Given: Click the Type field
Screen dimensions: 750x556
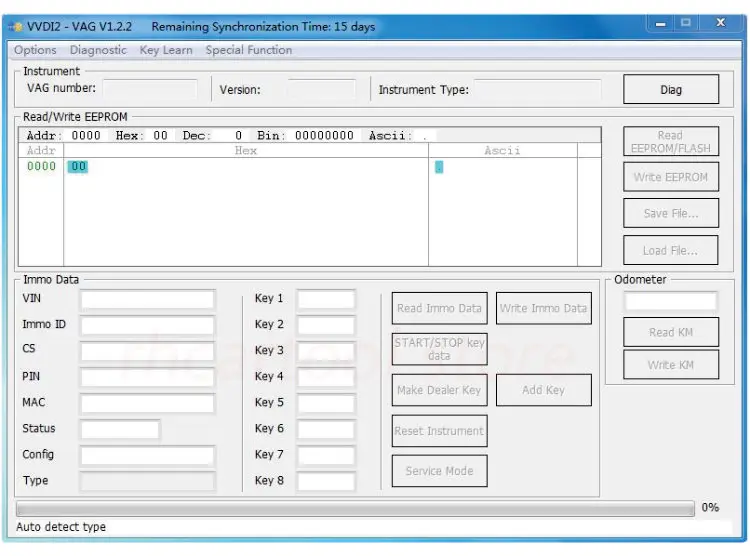Looking at the screenshot, I should click(148, 481).
